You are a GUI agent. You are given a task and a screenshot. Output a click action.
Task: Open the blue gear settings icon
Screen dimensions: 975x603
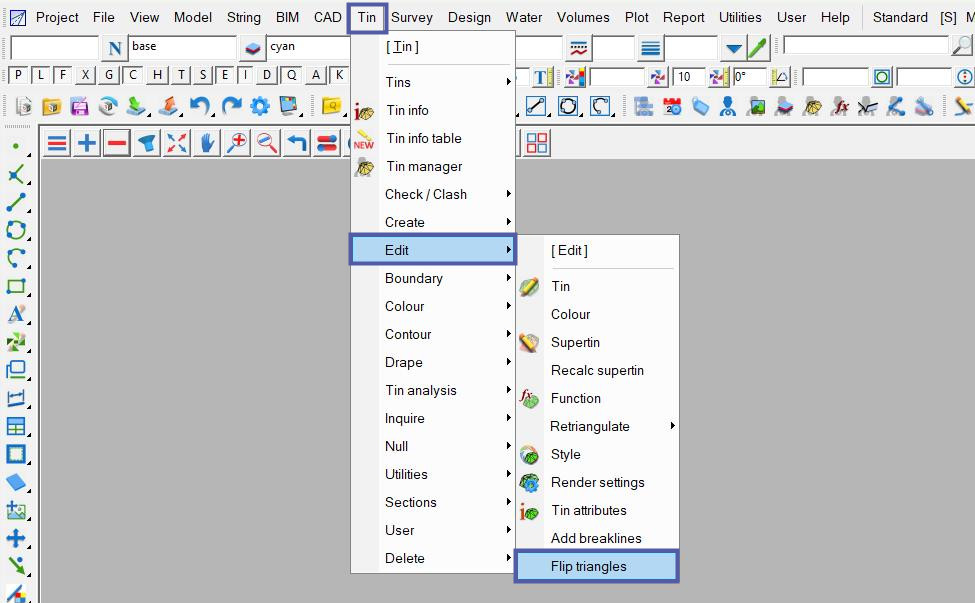click(260, 106)
